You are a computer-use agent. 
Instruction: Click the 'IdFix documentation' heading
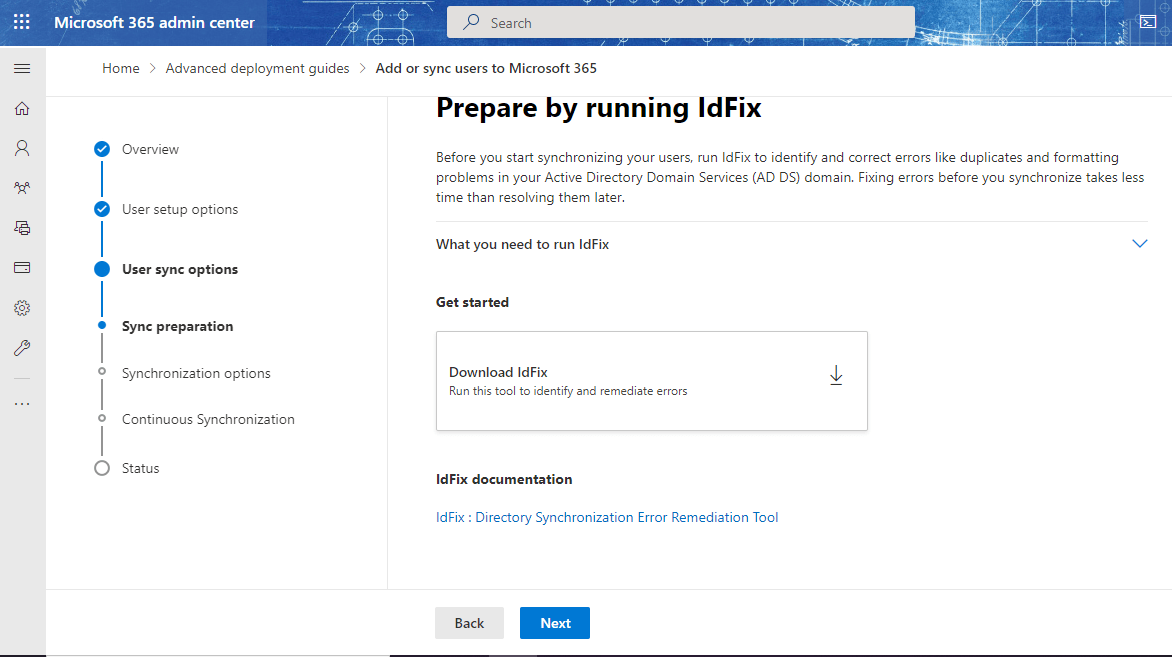coord(505,479)
